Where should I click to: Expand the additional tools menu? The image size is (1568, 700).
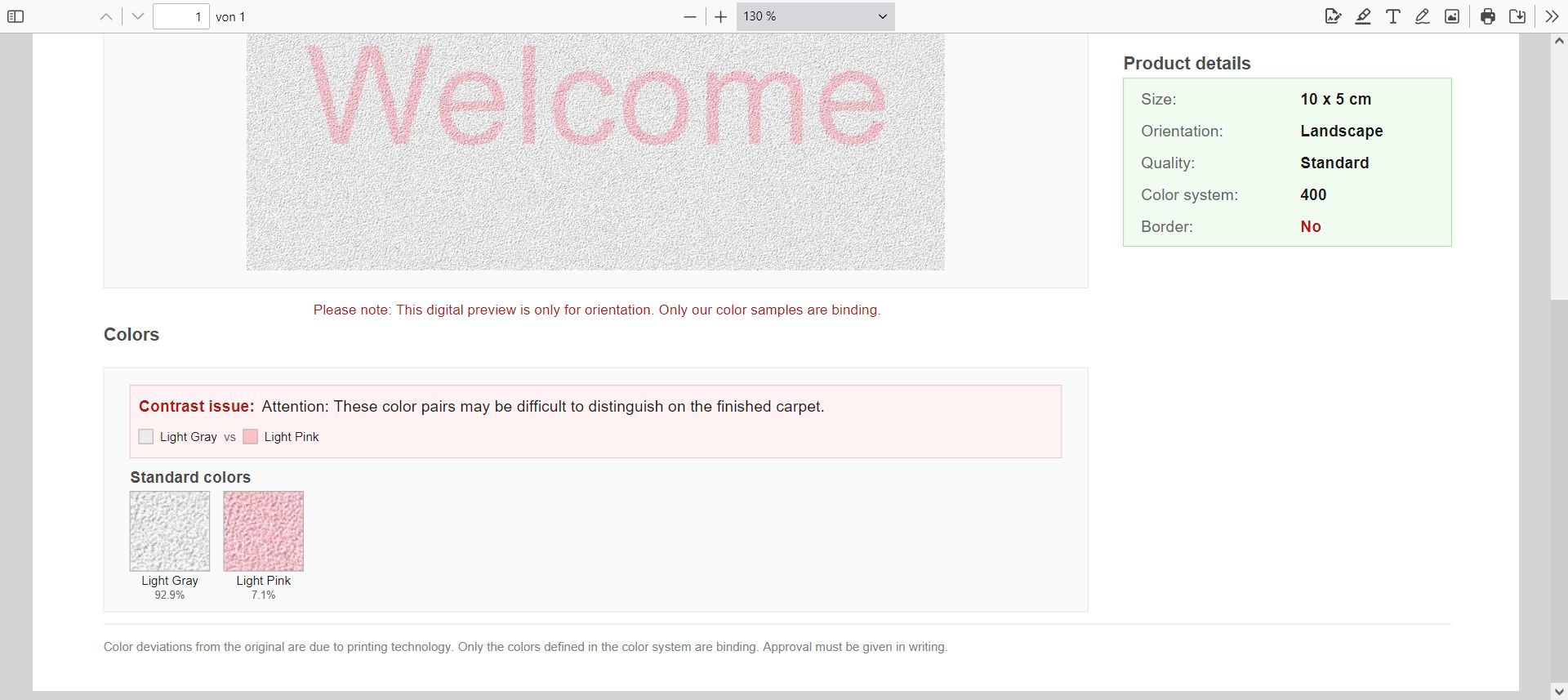click(1552, 16)
